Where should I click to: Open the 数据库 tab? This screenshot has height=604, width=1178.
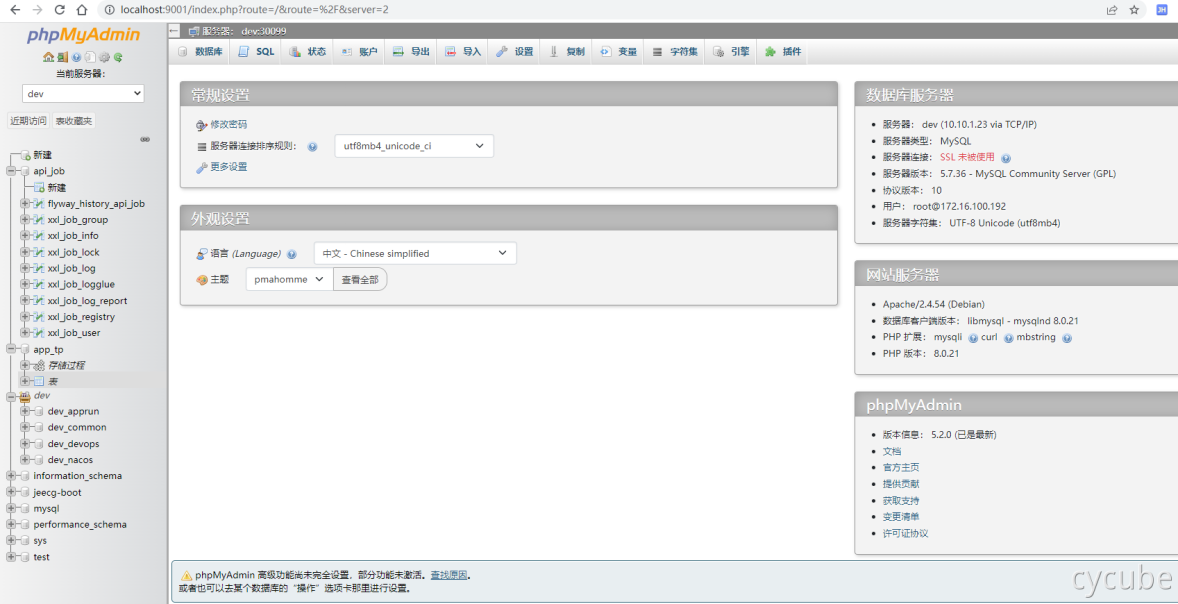(200, 52)
